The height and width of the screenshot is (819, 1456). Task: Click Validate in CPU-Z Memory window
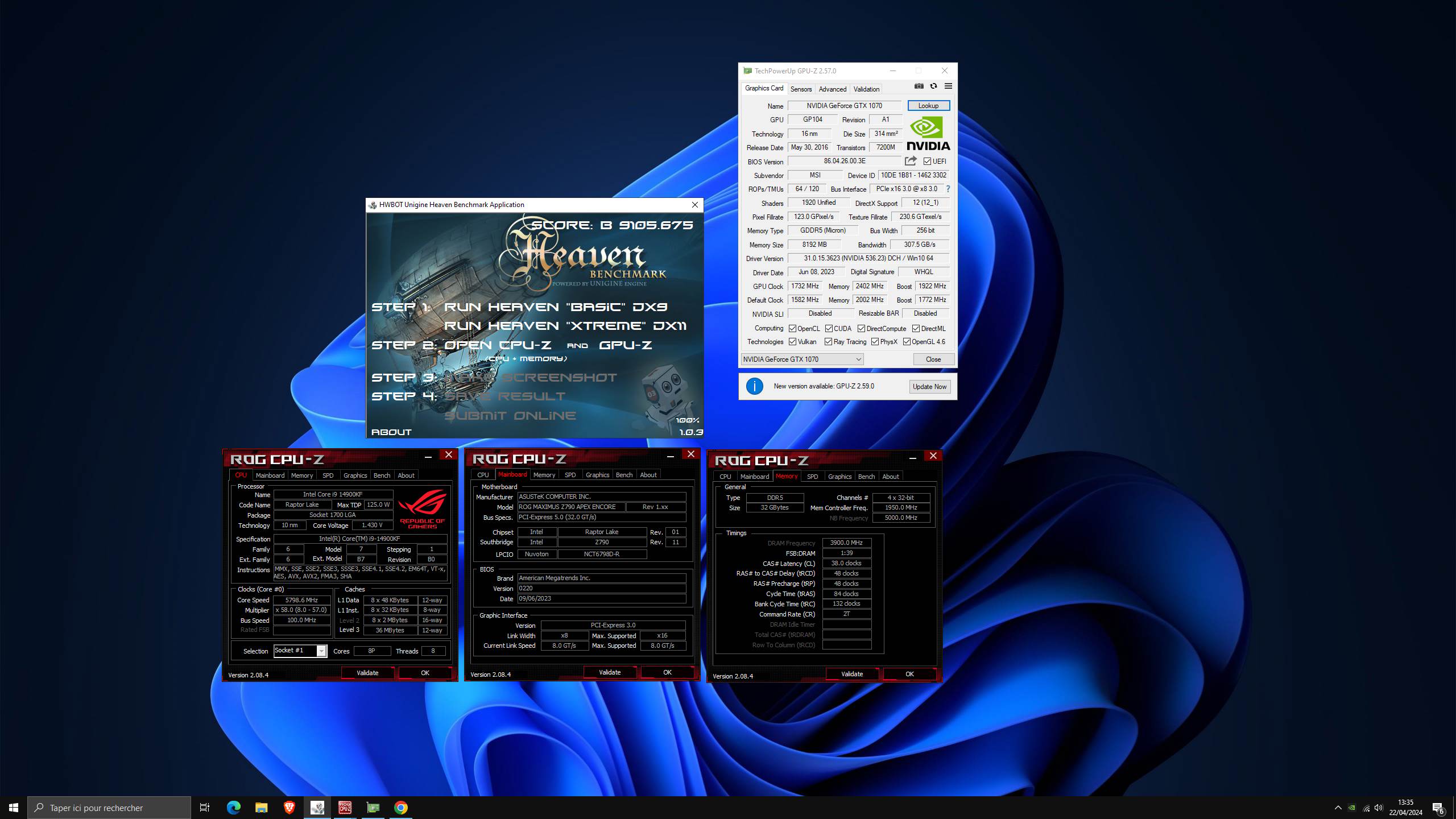click(852, 674)
